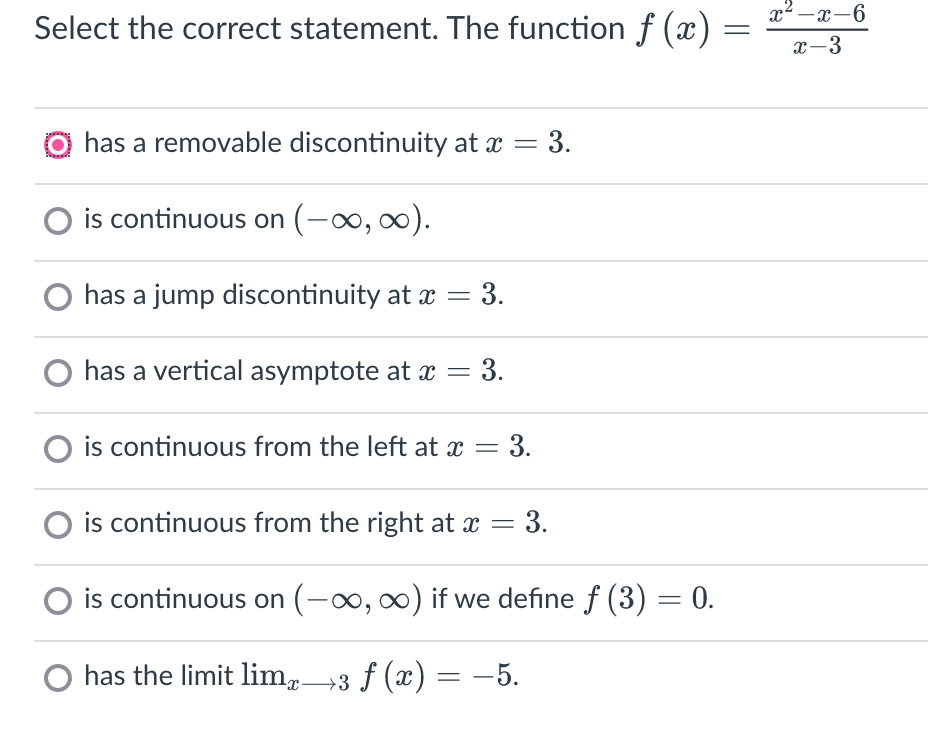928x730 pixels.
Task: Select the removable discontinuity at x = 3 option
Action: (x=58, y=144)
